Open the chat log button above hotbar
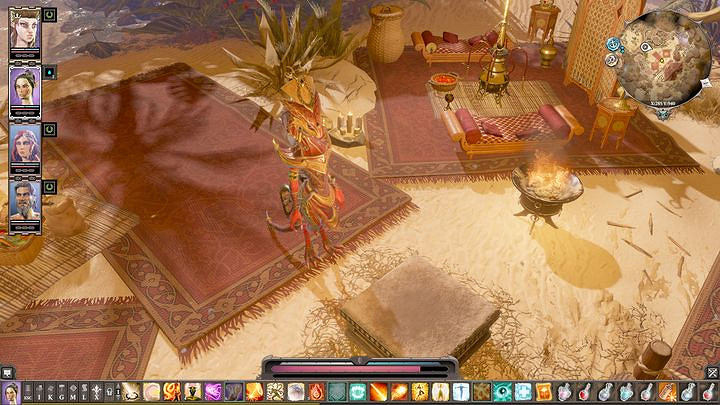The width and height of the screenshot is (720, 405). 8,372
